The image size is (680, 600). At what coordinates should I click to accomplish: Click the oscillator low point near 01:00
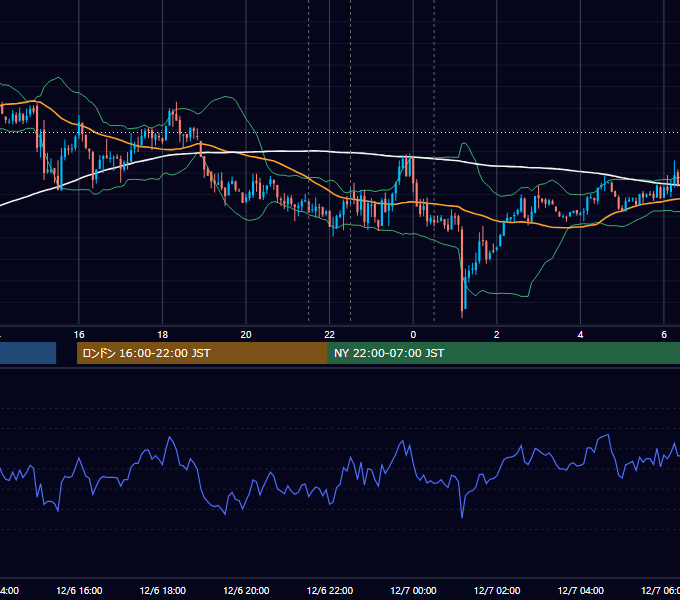pos(462,515)
